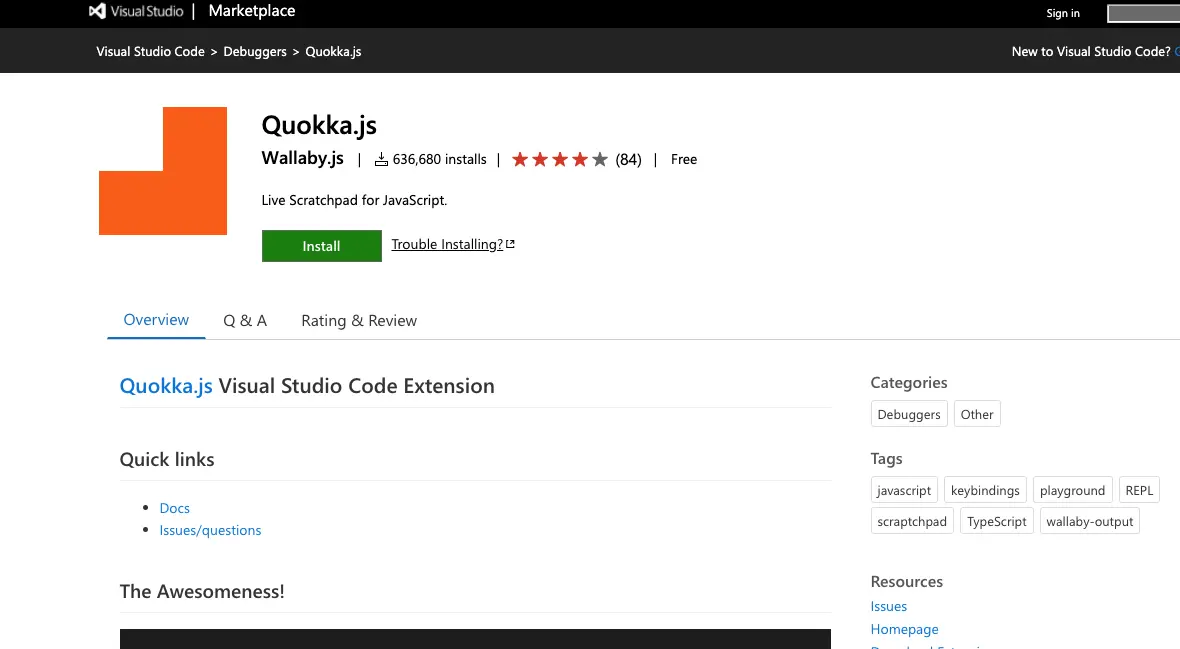Open Trouble Installing link
Viewport: 1180px width, 649px height.
447,245
